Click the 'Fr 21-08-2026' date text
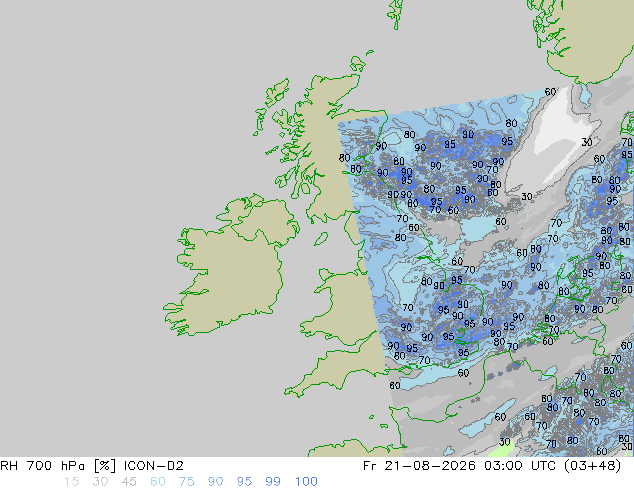This screenshot has height=490, width=634. click(x=419, y=466)
